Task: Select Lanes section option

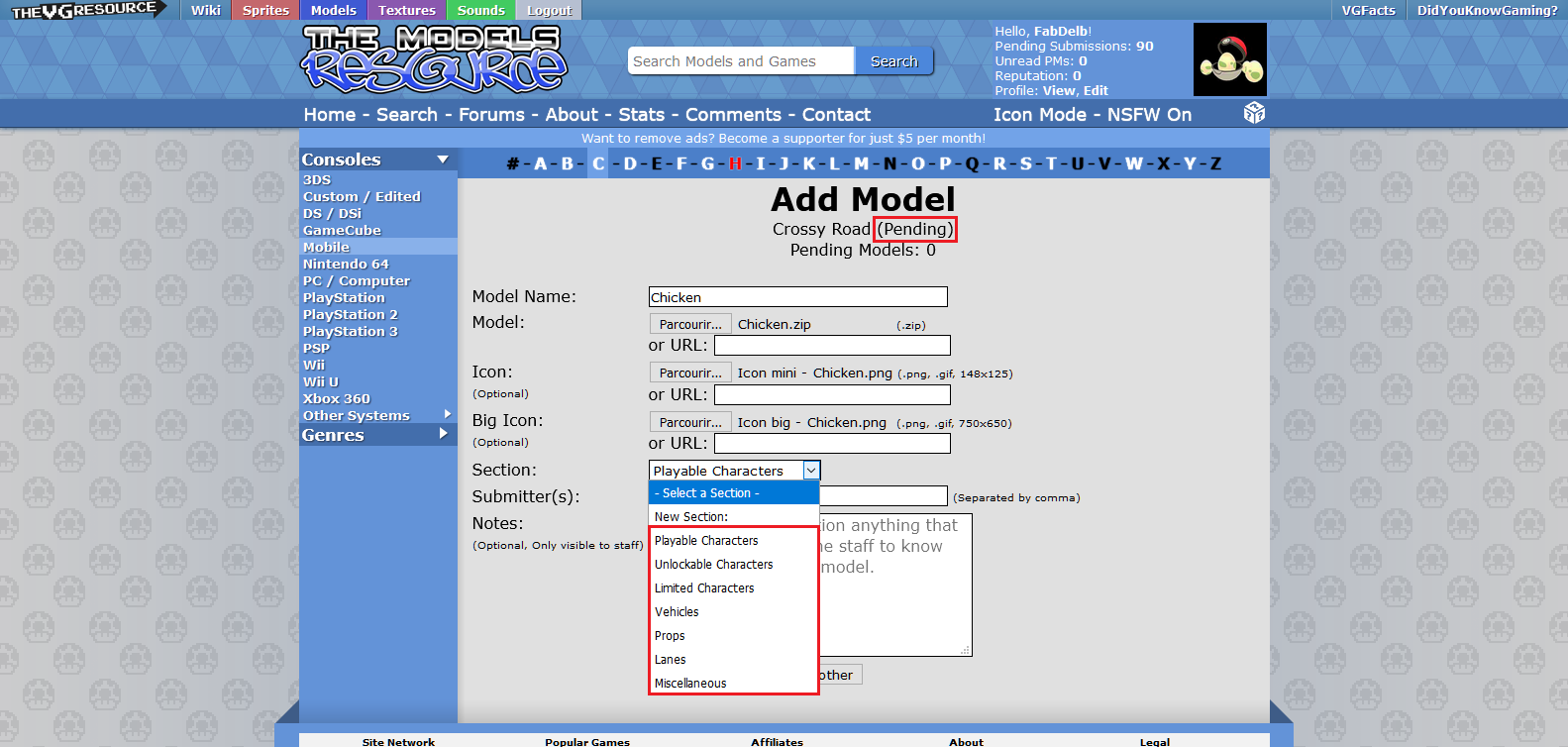Action: (x=734, y=660)
